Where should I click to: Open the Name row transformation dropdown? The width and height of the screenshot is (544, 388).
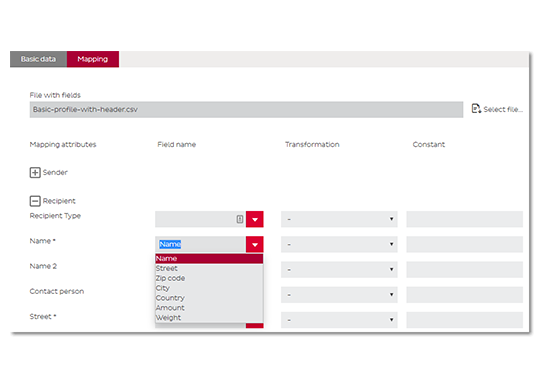[x=339, y=244]
